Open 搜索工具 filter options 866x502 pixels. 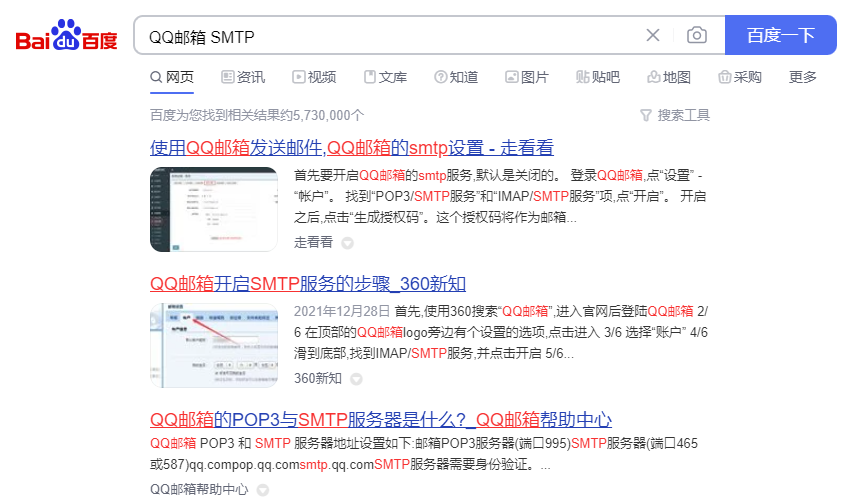(674, 115)
